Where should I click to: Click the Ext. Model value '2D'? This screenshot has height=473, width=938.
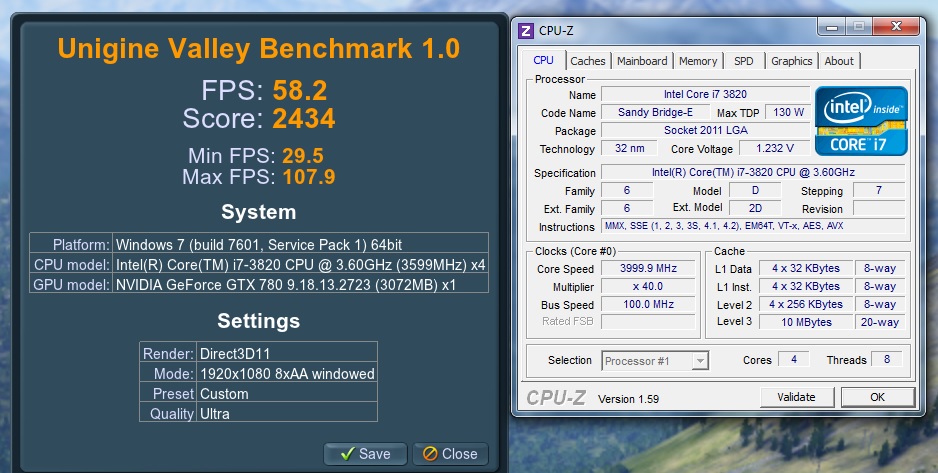pyautogui.click(x=755, y=208)
